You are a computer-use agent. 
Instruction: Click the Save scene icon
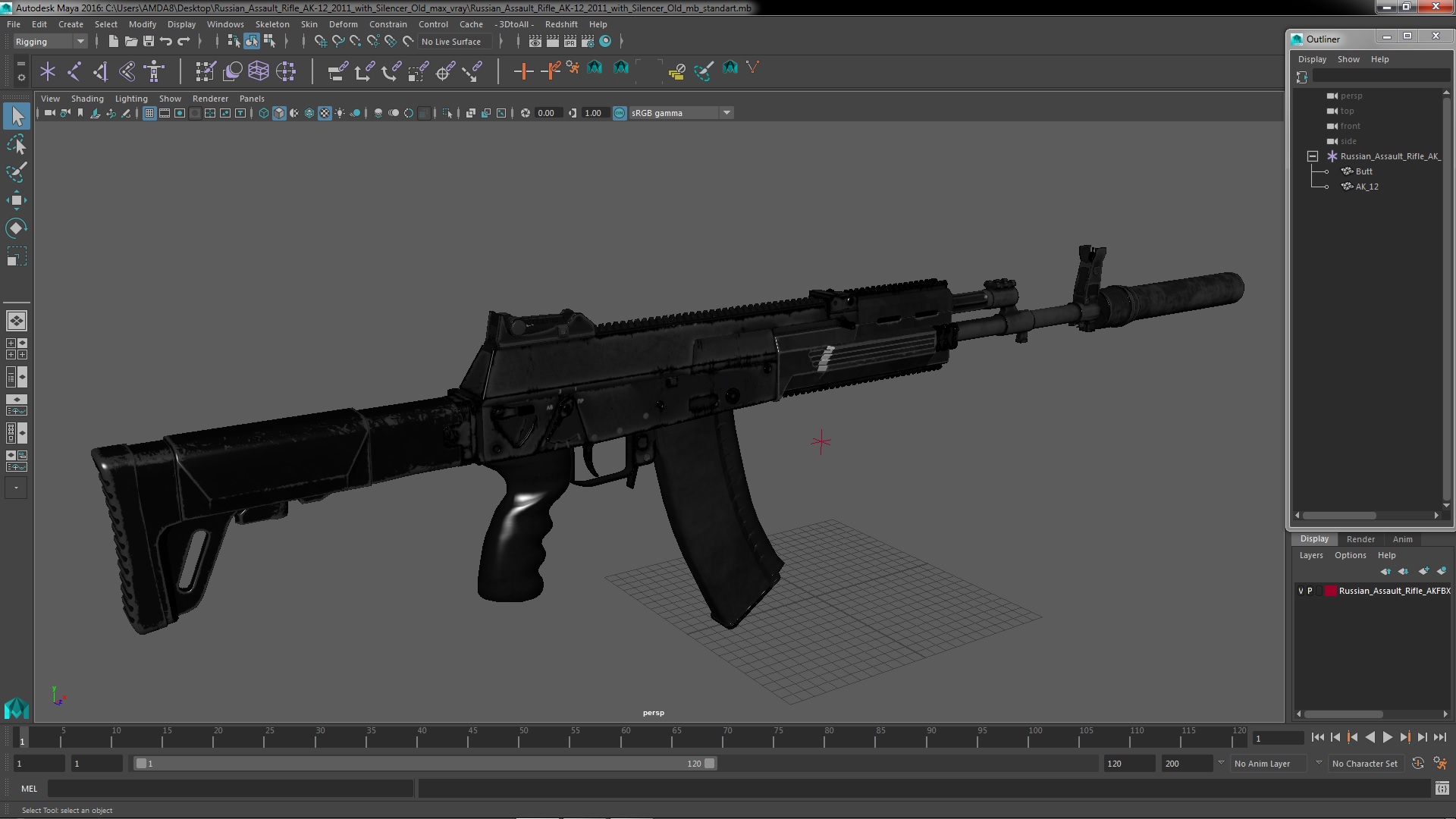149,42
